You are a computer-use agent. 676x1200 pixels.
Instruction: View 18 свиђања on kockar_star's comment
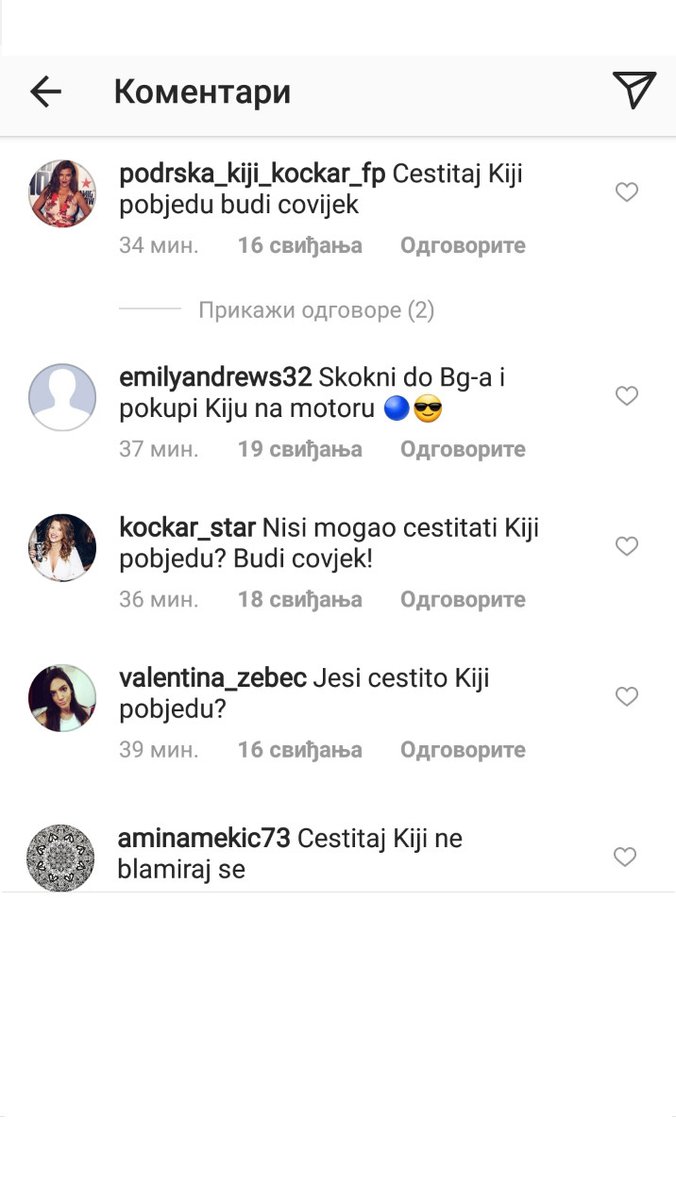[300, 599]
